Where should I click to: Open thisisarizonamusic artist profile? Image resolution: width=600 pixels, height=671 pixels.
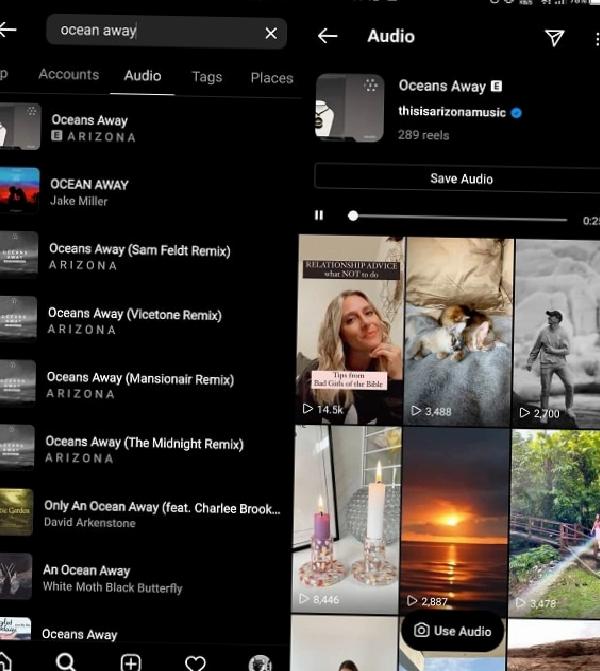[x=451, y=112]
